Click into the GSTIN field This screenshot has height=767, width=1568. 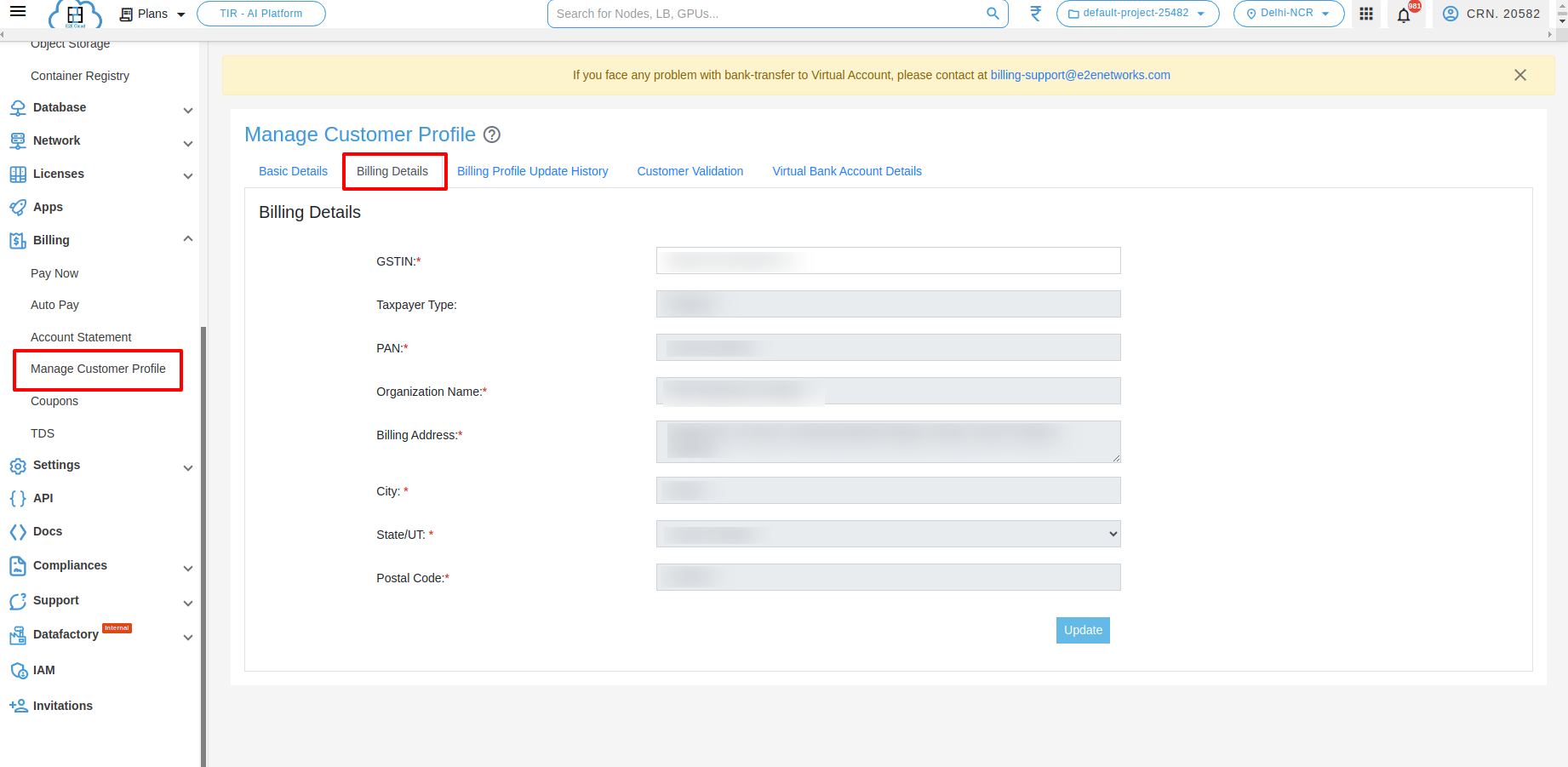(x=889, y=260)
